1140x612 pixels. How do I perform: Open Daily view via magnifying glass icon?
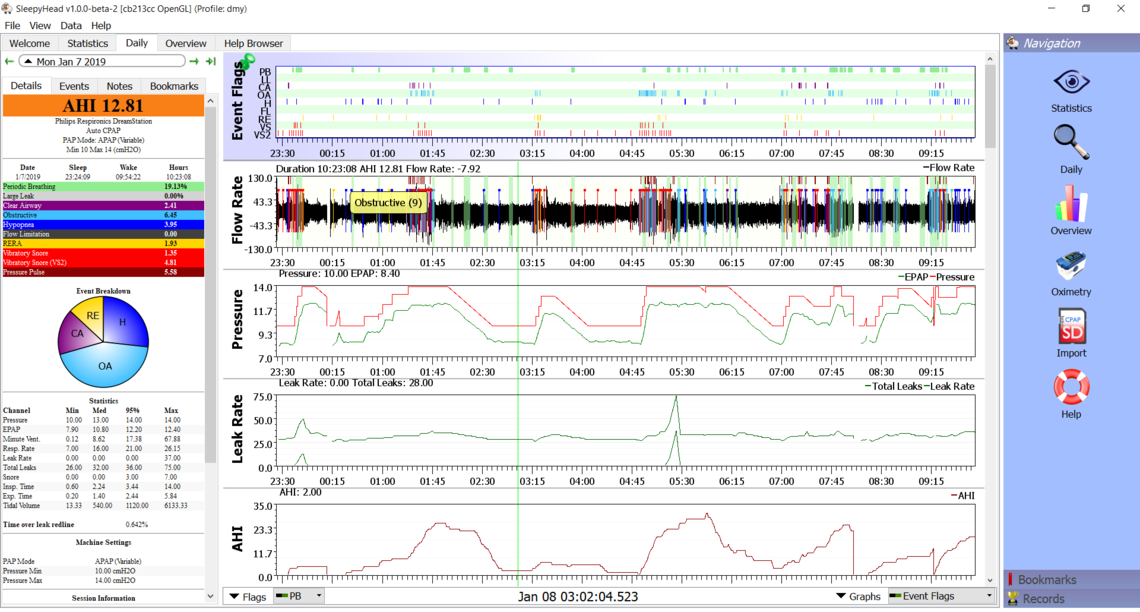[1071, 142]
